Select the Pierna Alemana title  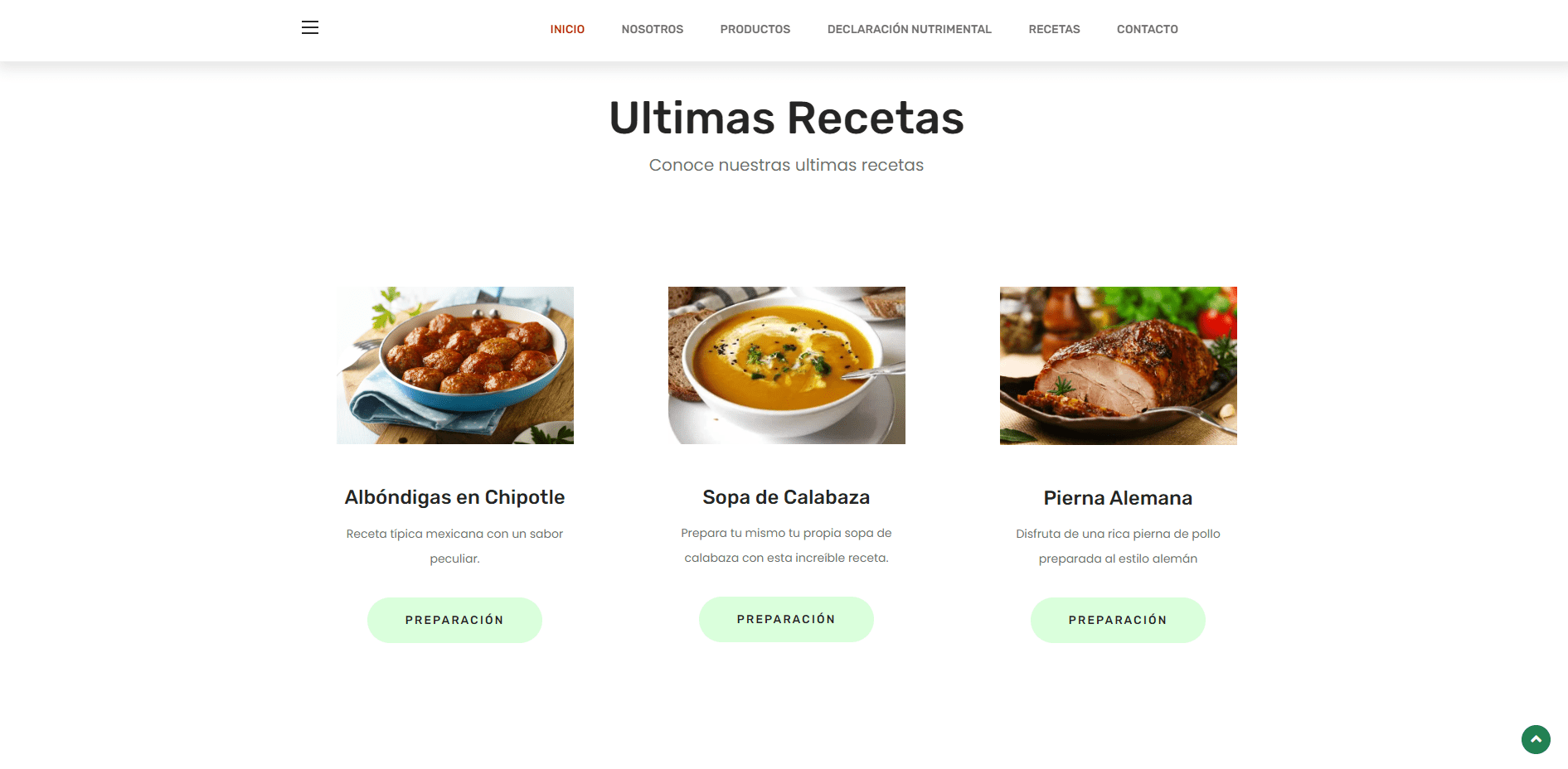click(1118, 498)
